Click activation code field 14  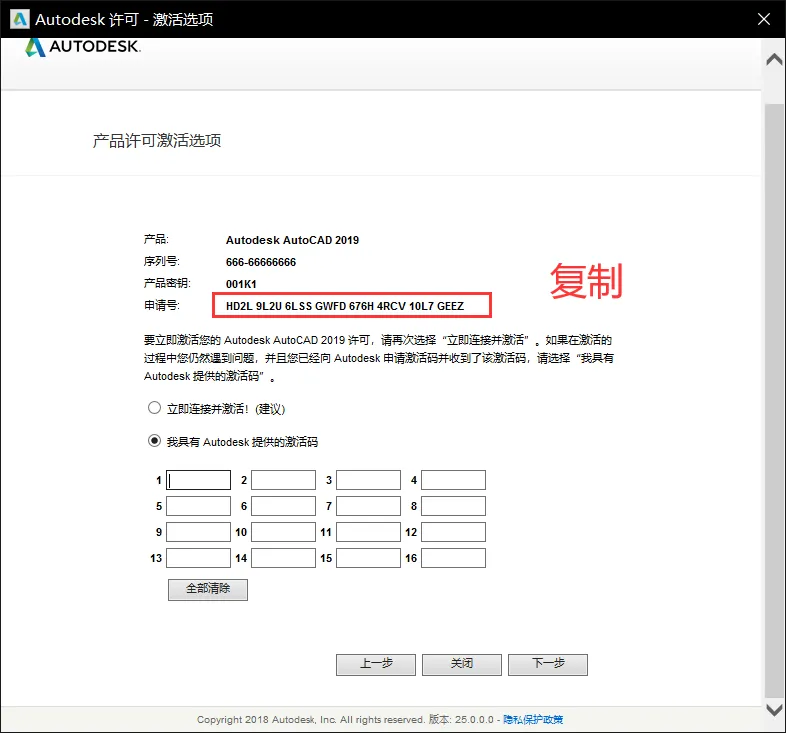click(283, 558)
